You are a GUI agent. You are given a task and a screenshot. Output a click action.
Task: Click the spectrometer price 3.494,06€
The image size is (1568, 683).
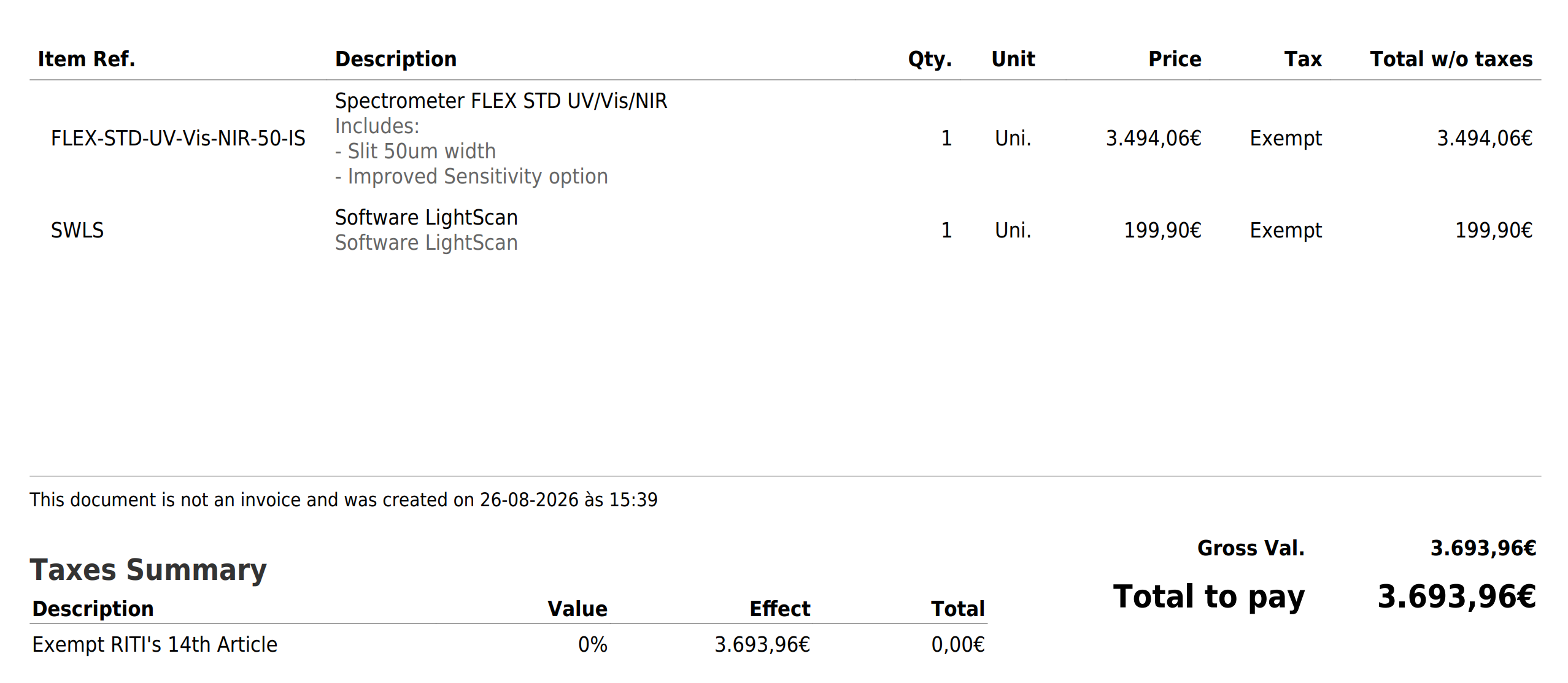coord(1153,139)
